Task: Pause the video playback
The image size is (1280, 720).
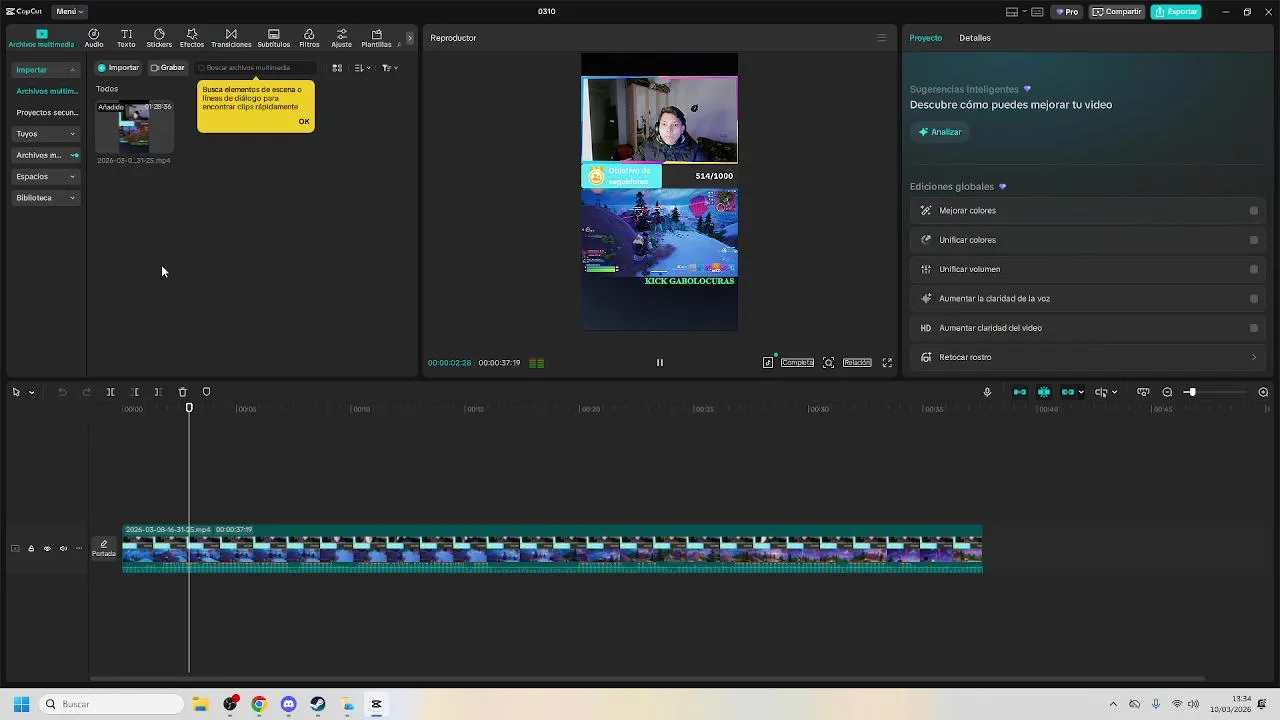Action: [x=660, y=363]
